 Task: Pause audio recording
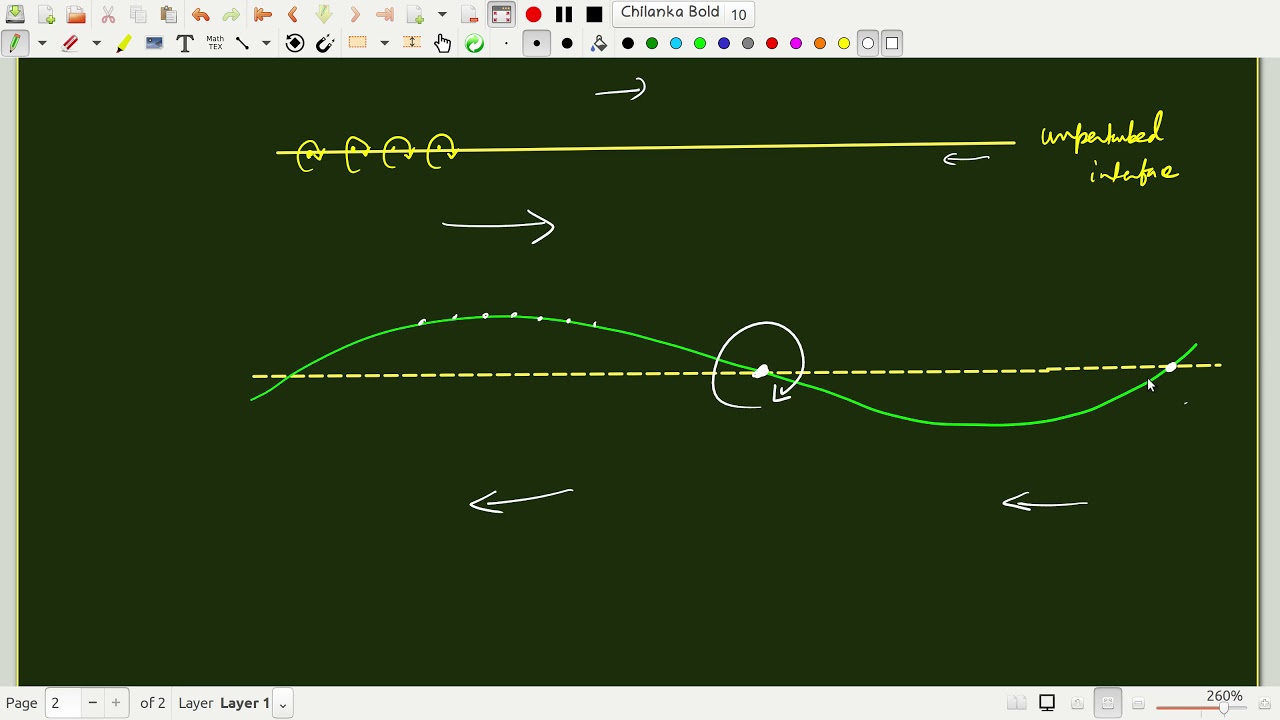pyautogui.click(x=564, y=14)
